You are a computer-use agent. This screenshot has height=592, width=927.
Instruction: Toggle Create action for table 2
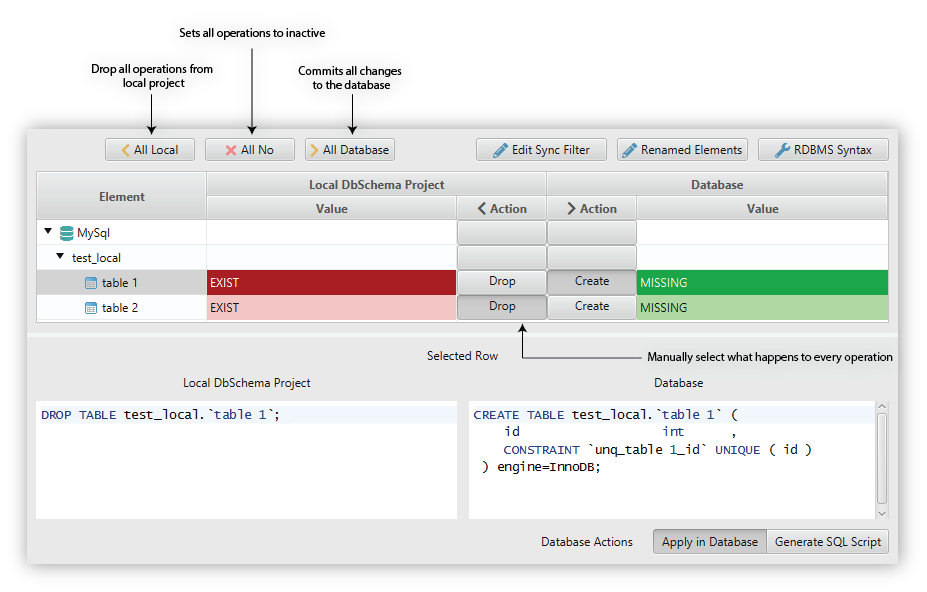pos(592,307)
